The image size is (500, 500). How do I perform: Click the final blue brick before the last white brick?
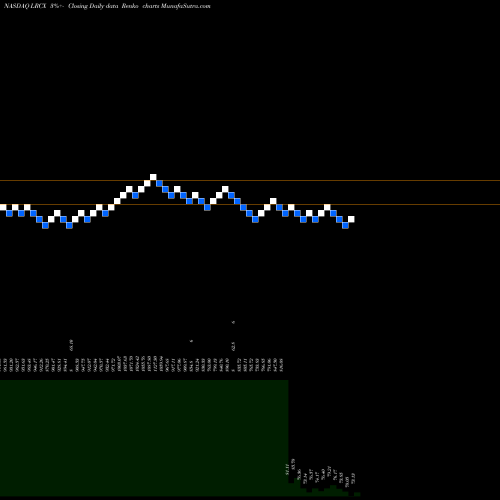(x=345, y=225)
